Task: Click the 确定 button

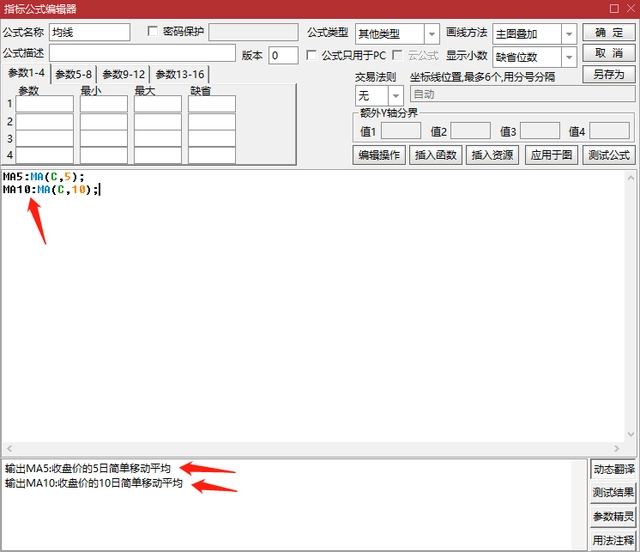Action: (x=609, y=32)
